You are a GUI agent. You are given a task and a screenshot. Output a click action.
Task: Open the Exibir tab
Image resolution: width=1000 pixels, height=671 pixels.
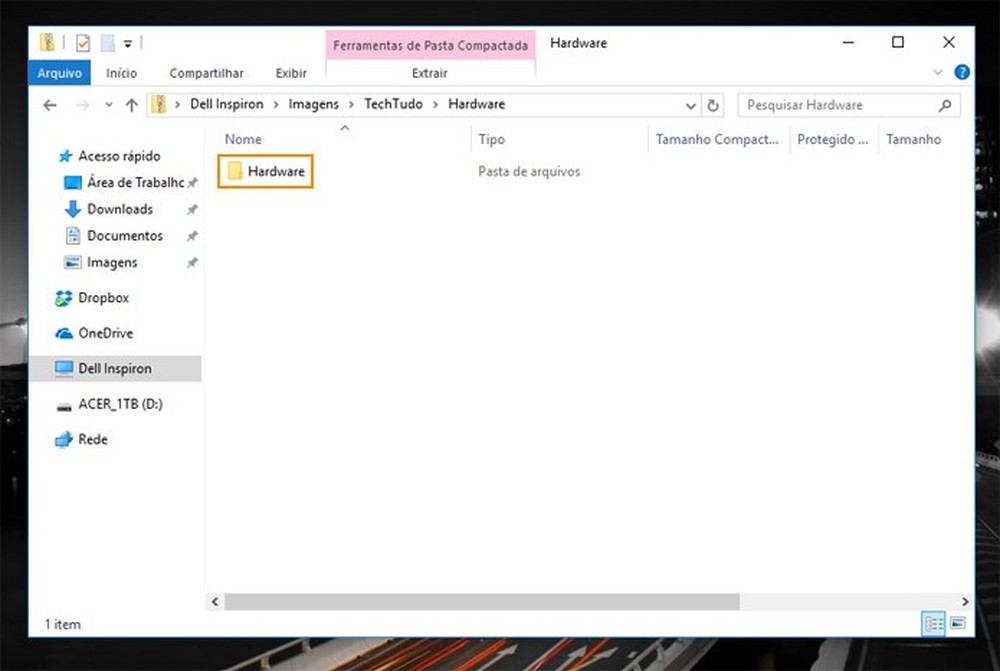(x=291, y=73)
